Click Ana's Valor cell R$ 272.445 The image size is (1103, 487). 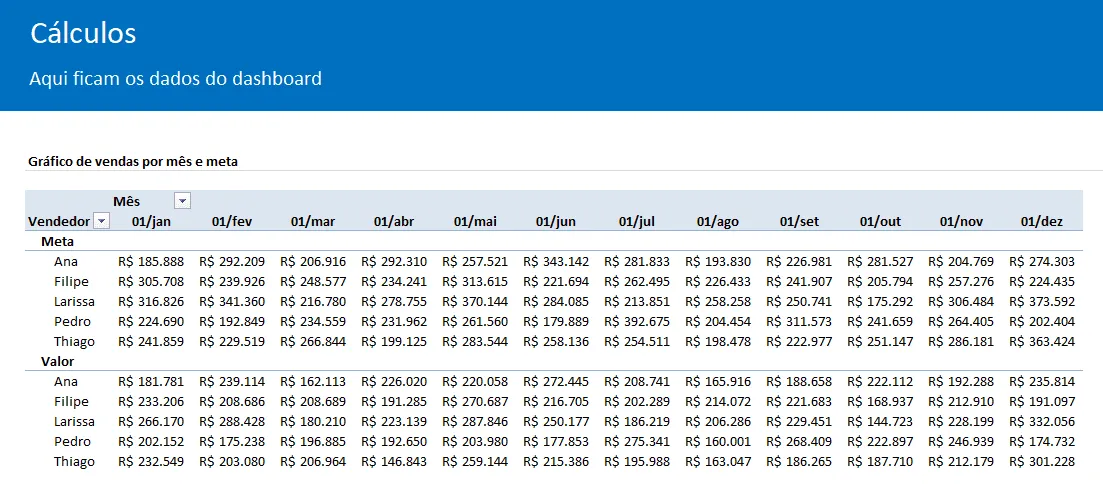[x=556, y=381]
